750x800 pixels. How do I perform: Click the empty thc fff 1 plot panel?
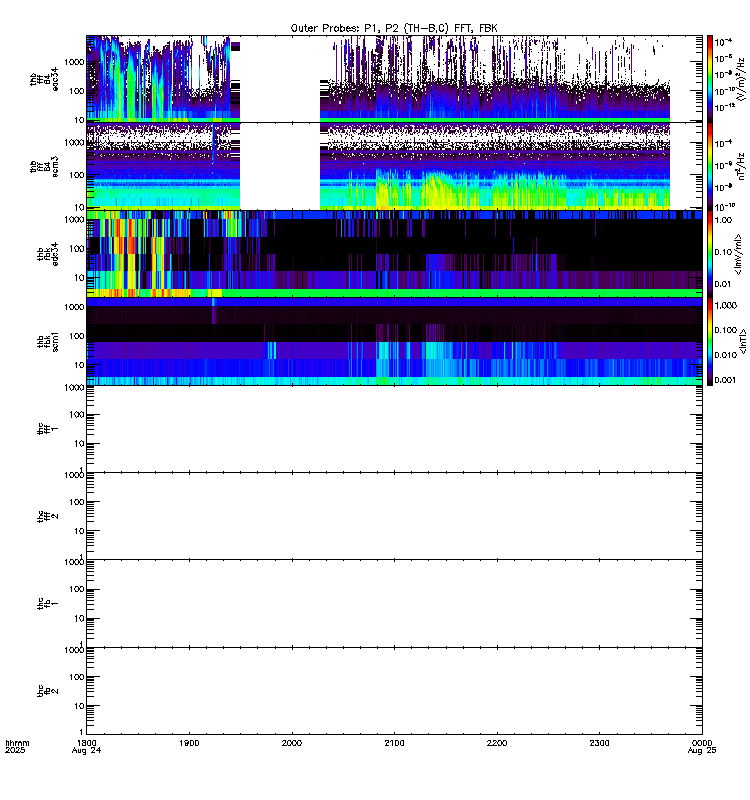pos(394,429)
